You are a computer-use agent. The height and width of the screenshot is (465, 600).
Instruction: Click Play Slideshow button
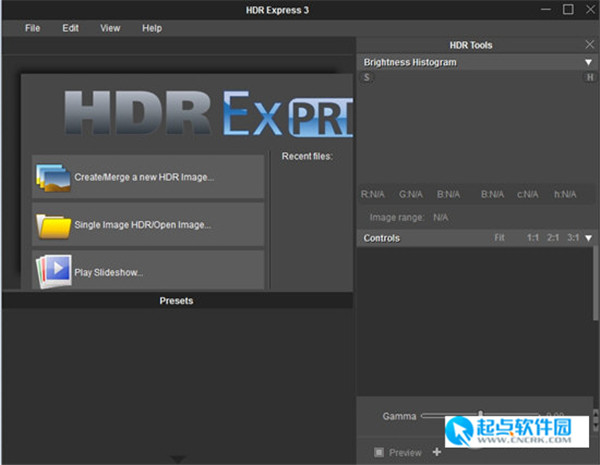coord(148,270)
